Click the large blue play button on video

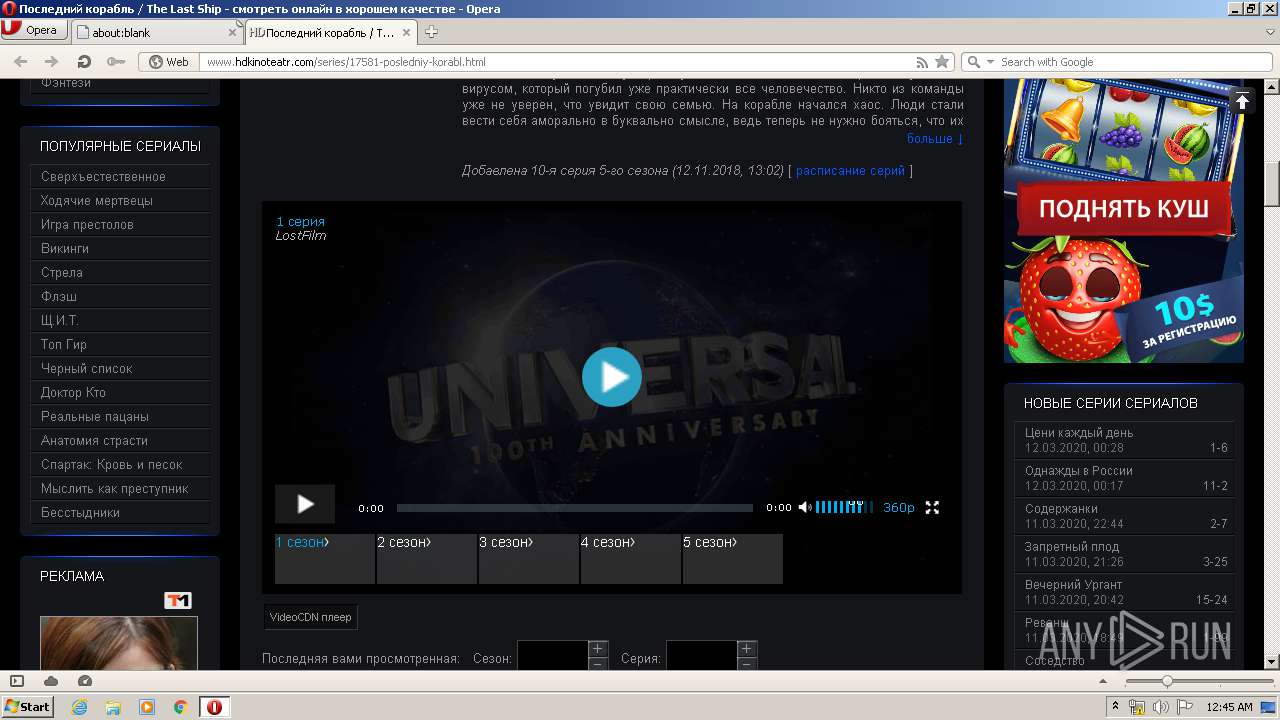pyautogui.click(x=612, y=376)
